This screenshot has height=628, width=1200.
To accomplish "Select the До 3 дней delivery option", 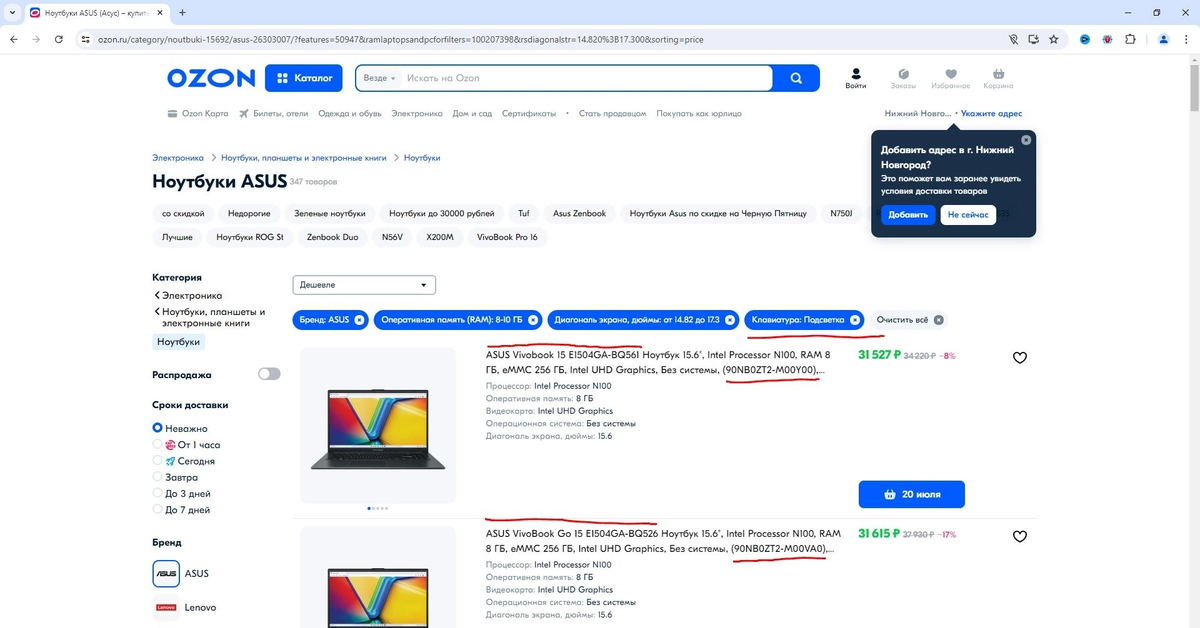I will [156, 493].
